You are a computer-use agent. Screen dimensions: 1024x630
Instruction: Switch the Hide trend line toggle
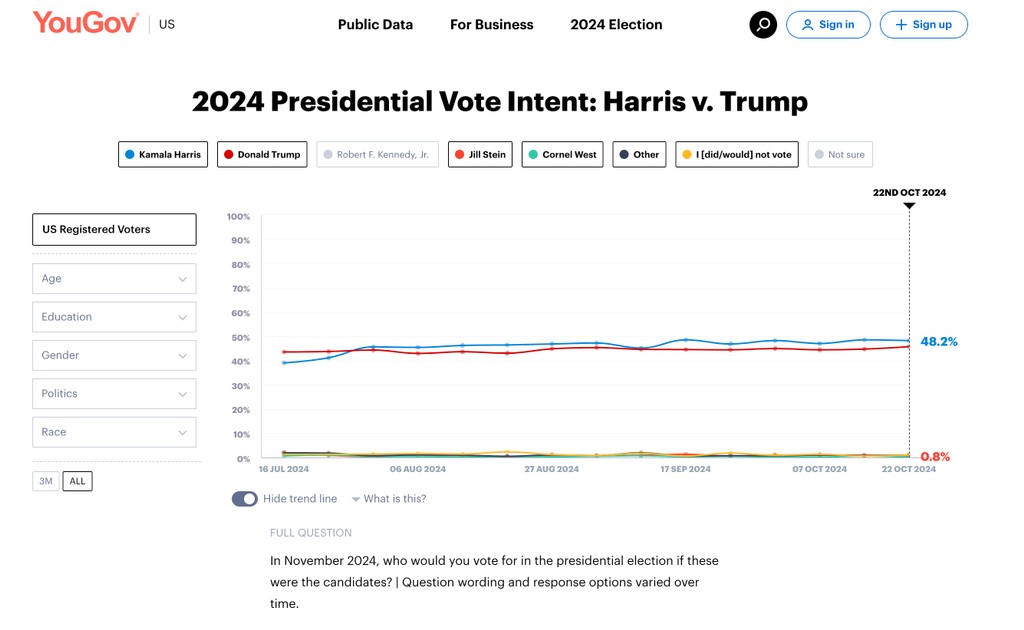coord(245,499)
